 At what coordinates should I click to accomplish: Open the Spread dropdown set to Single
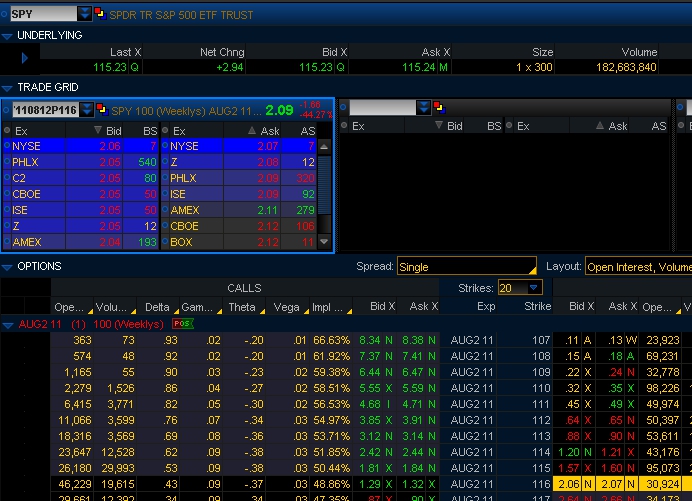[466, 266]
